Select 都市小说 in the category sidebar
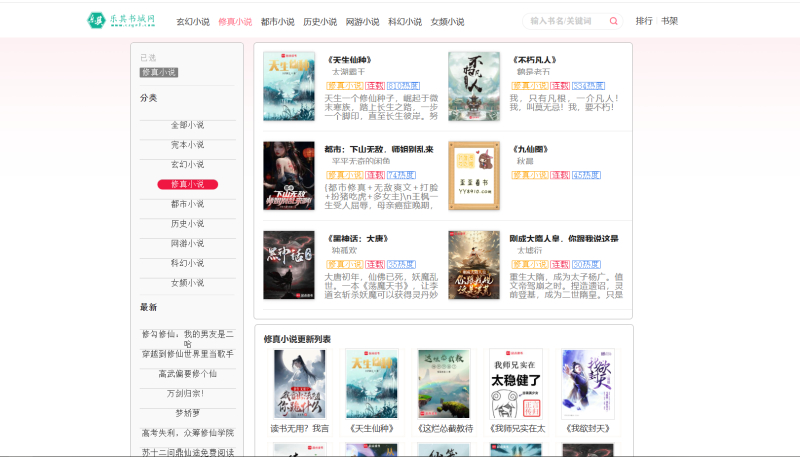 click(x=188, y=204)
